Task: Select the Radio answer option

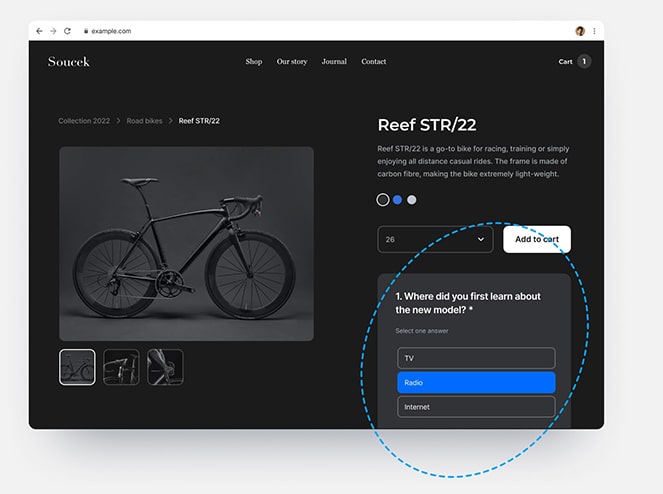Action: coord(476,383)
